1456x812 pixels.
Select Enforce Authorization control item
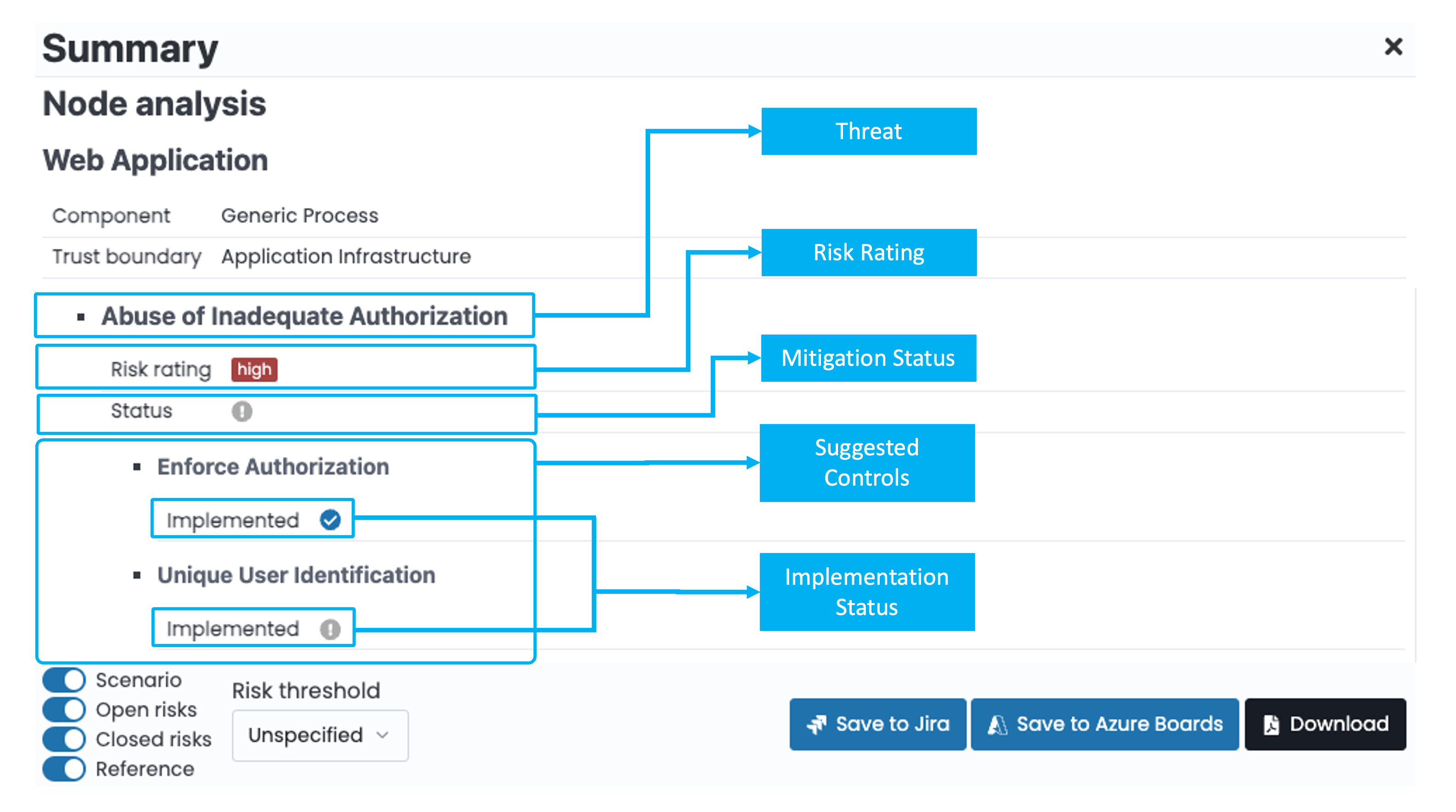click(273, 467)
